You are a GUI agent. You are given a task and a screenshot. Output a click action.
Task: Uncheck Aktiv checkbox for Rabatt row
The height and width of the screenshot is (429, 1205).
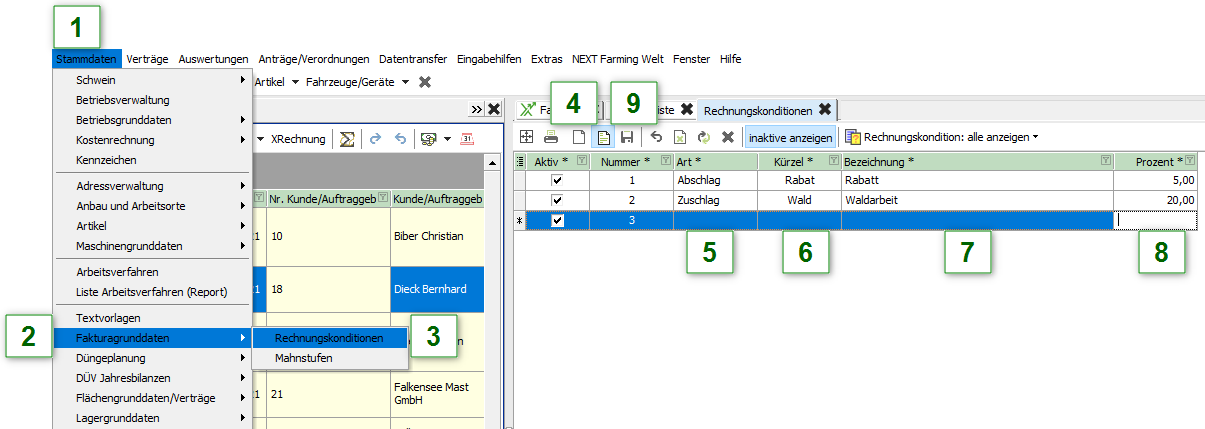tap(558, 181)
